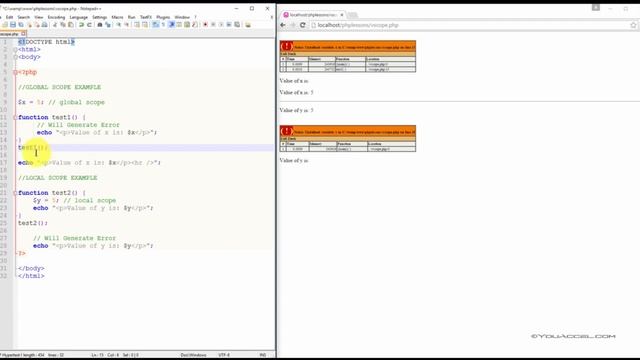Viewport: 640px width, 360px height.
Task: Zoom in using the toolbar magnifier icon
Action: (119, 25)
